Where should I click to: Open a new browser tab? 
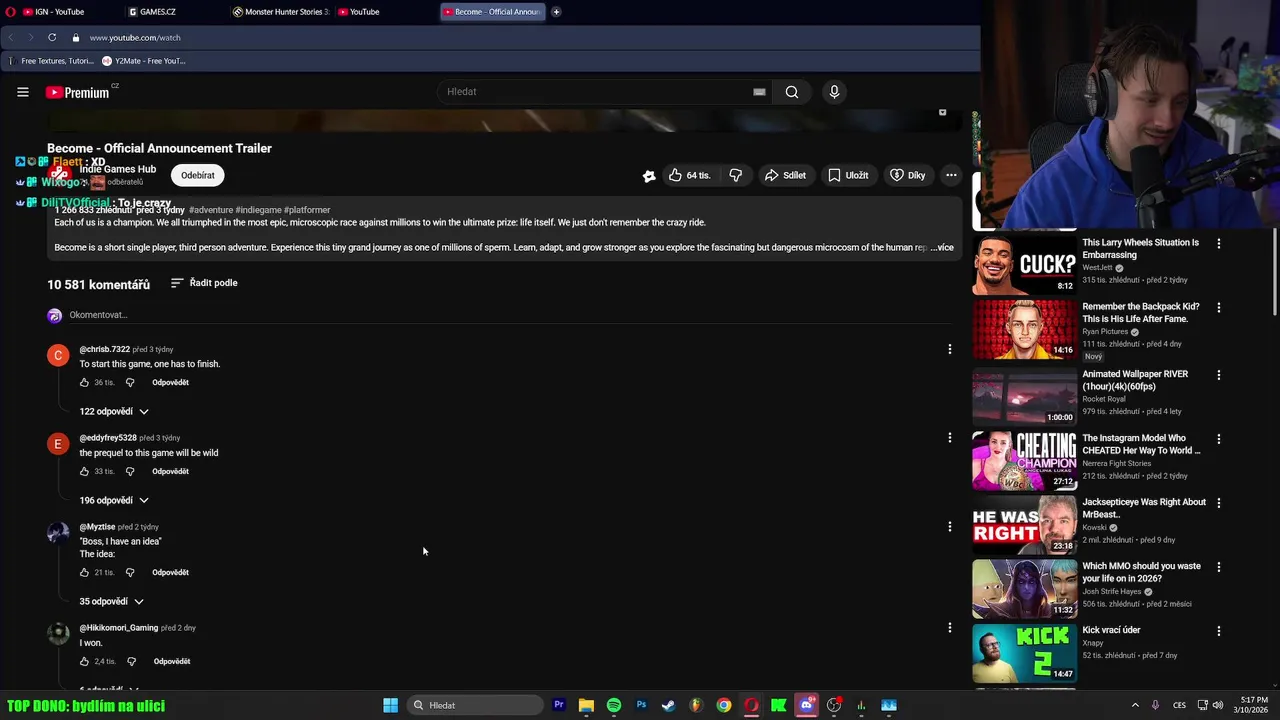point(556,12)
